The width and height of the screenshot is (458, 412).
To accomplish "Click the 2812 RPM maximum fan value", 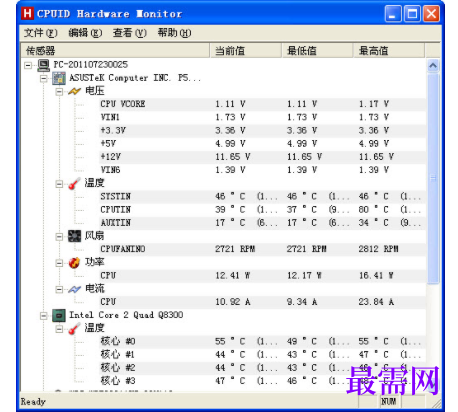I will [378, 249].
